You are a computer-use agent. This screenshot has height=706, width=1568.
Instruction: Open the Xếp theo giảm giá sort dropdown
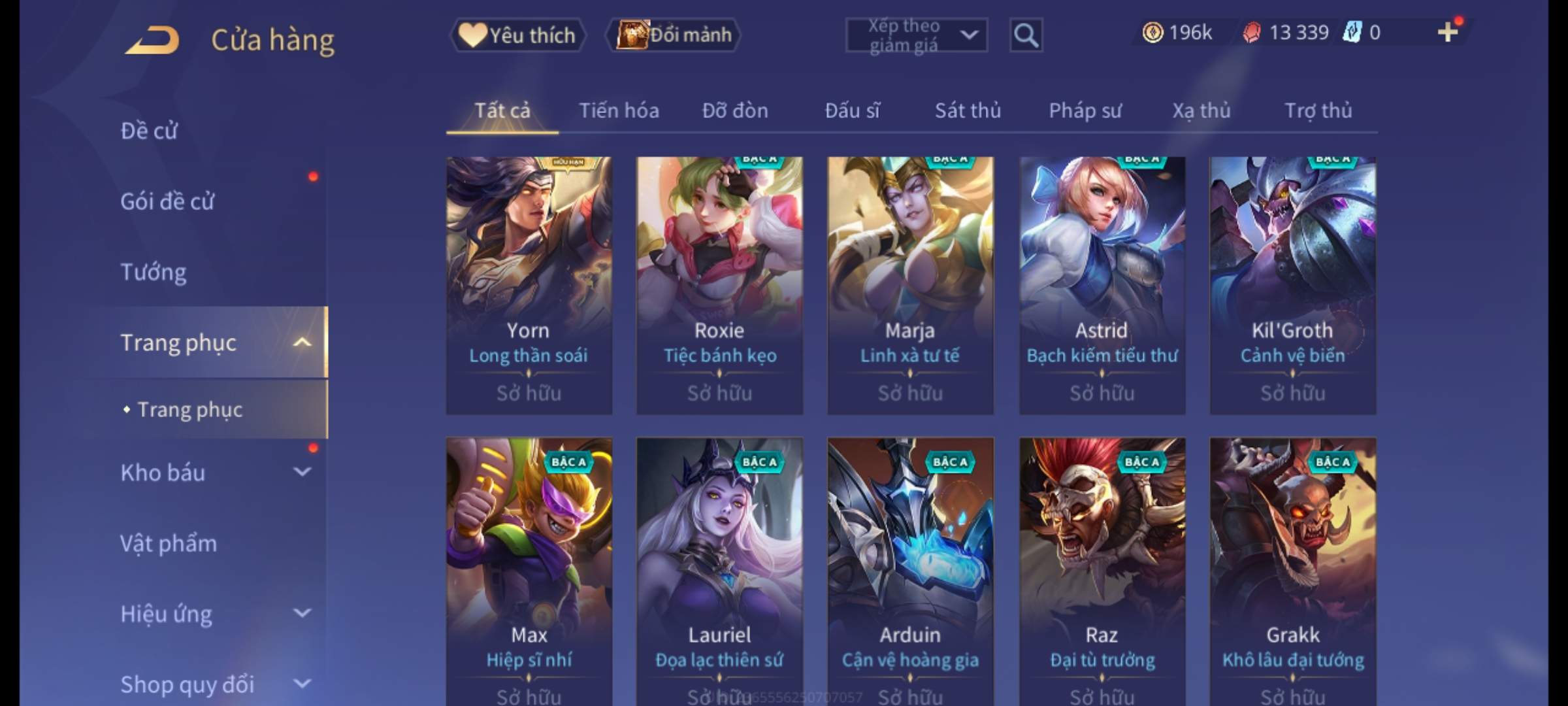coord(917,35)
